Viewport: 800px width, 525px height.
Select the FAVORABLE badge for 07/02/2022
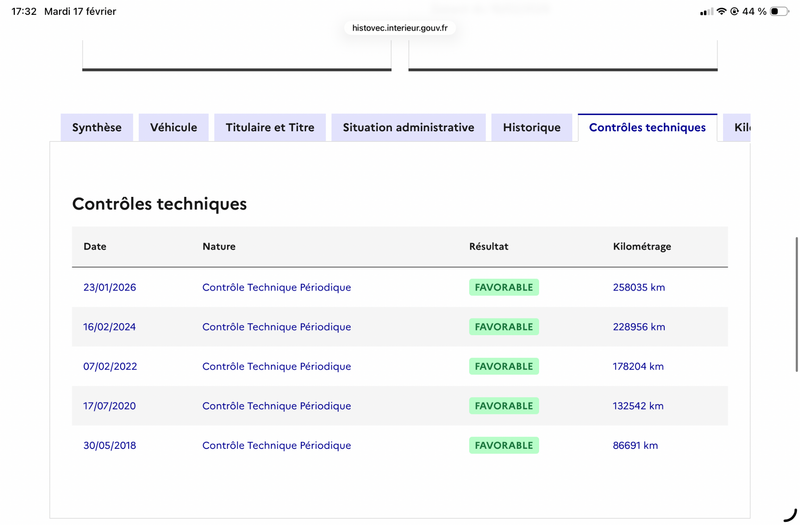coord(504,366)
